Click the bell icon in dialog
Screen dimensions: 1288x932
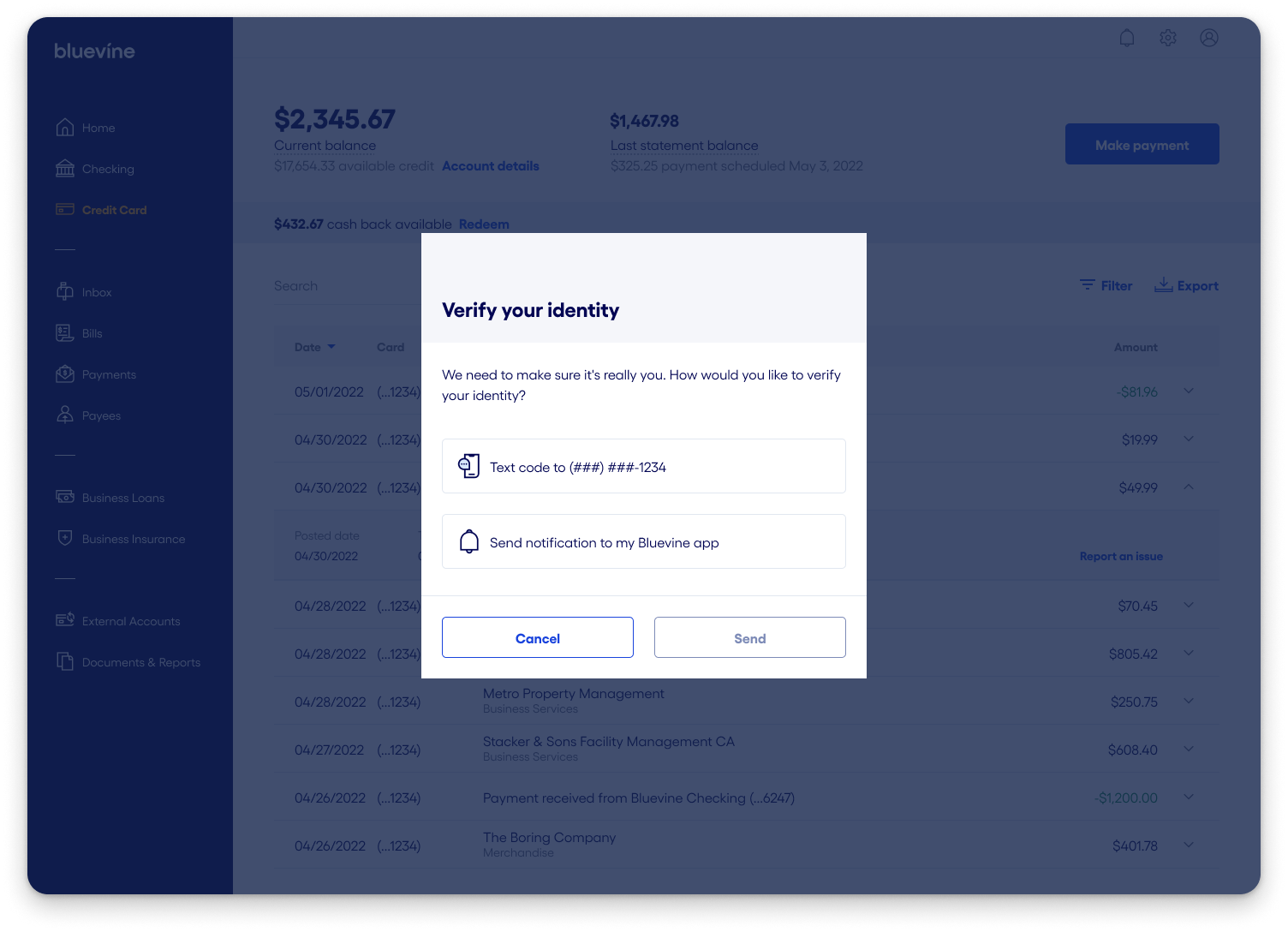(469, 541)
